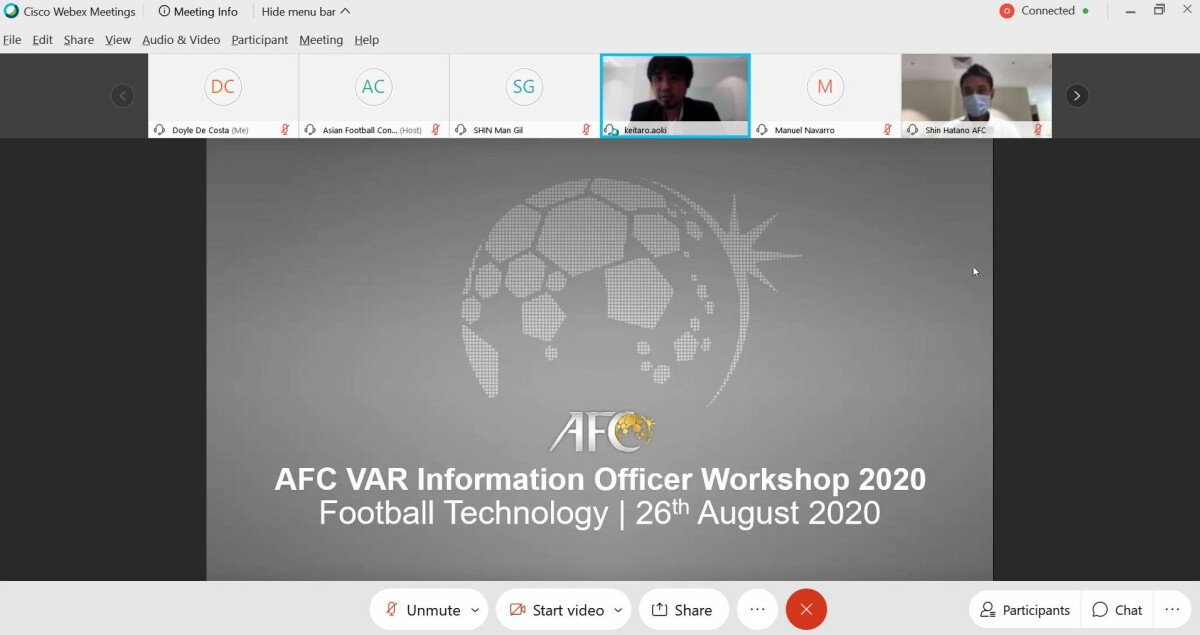Click headset icon beside Shin Hatano AFC
Image resolution: width=1200 pixels, height=635 pixels.
pyautogui.click(x=912, y=130)
